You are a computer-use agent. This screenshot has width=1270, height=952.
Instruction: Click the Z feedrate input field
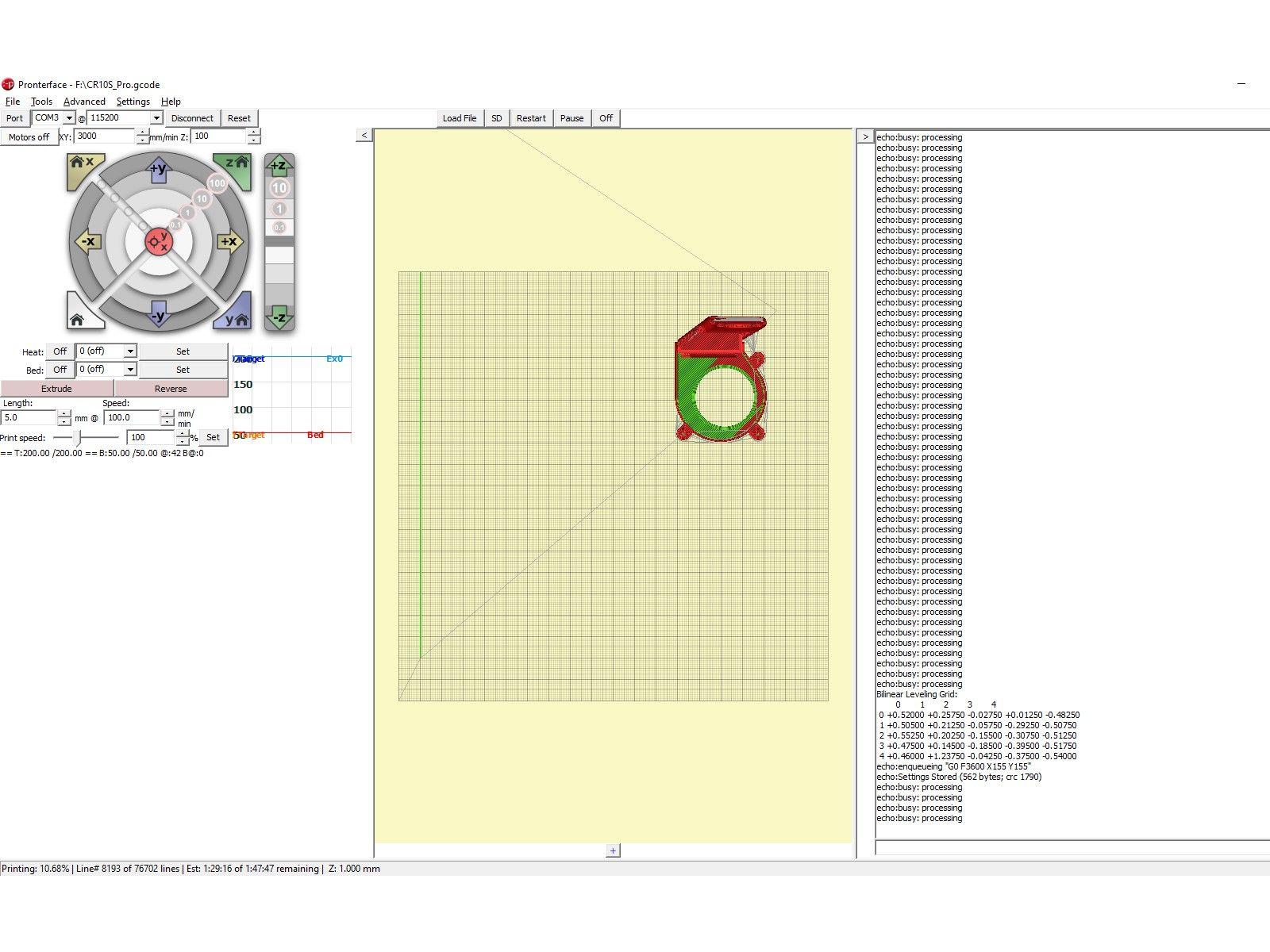point(219,136)
